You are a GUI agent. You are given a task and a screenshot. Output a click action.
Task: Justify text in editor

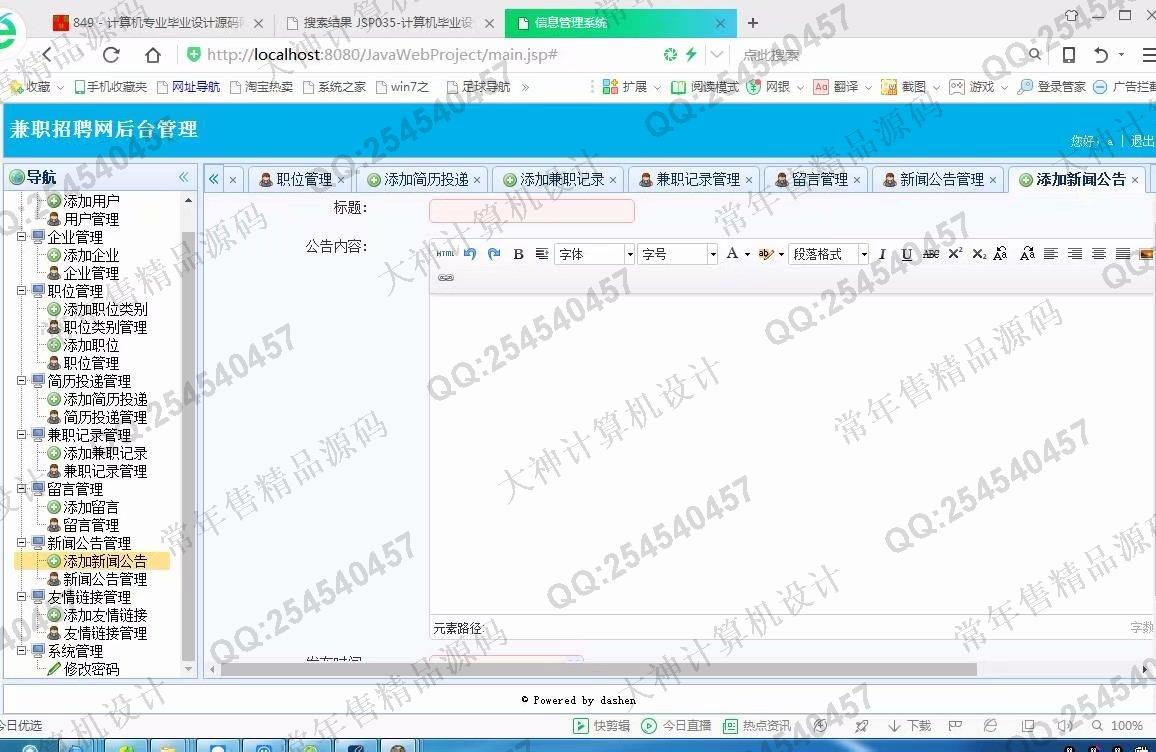pos(1123,254)
